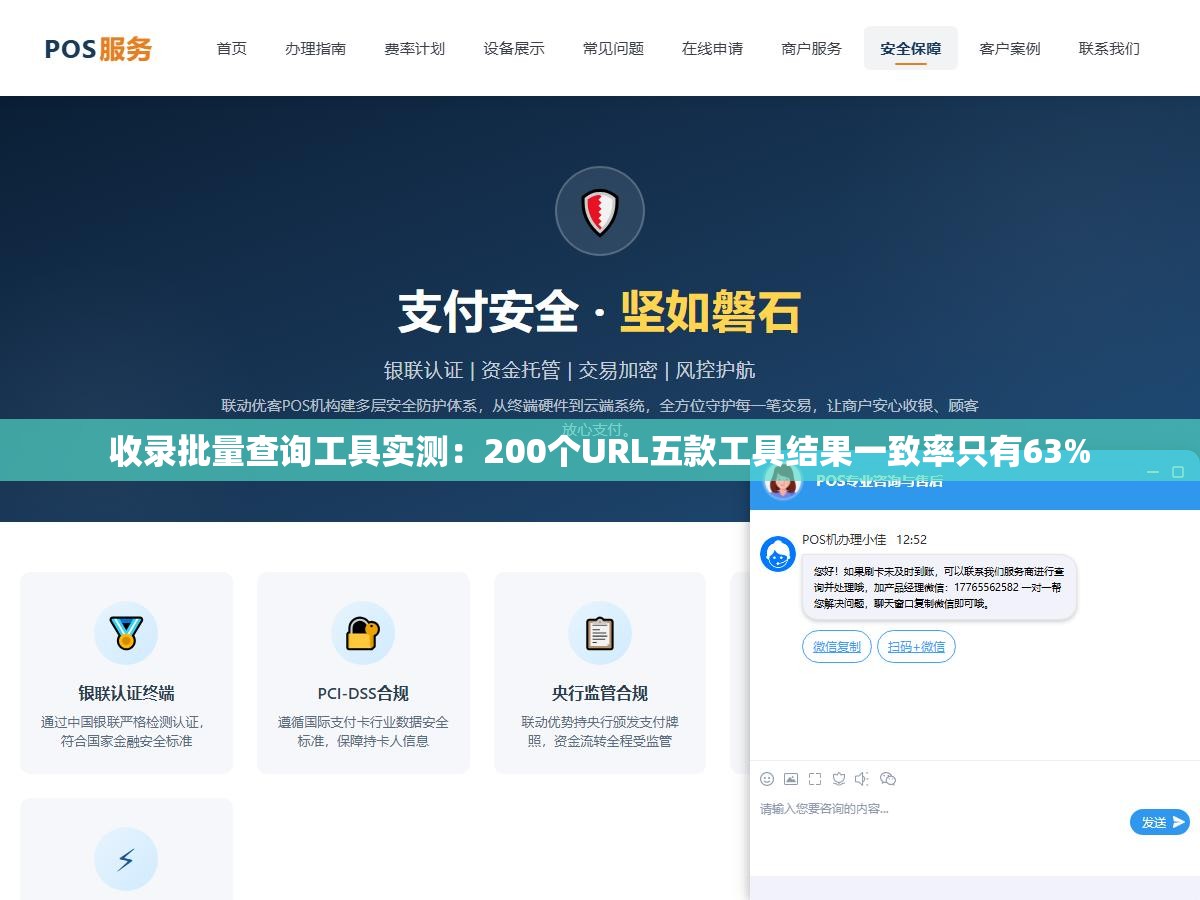The height and width of the screenshot is (900, 1200).
Task: Open the 费率计划 navigation item
Action: pos(414,48)
